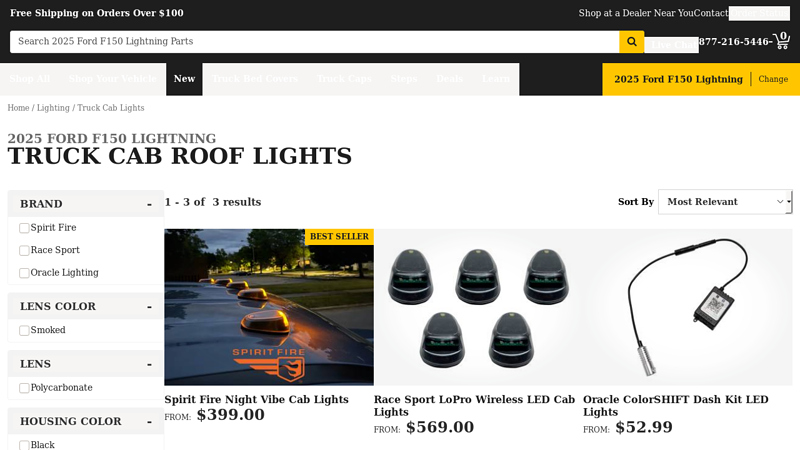Open the Steps menu
The height and width of the screenshot is (450, 800).
coord(404,79)
